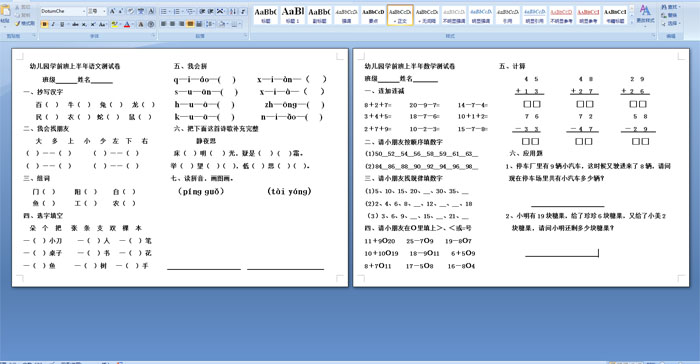Toggle italic formatting button
700x364 pixels.
point(53,24)
